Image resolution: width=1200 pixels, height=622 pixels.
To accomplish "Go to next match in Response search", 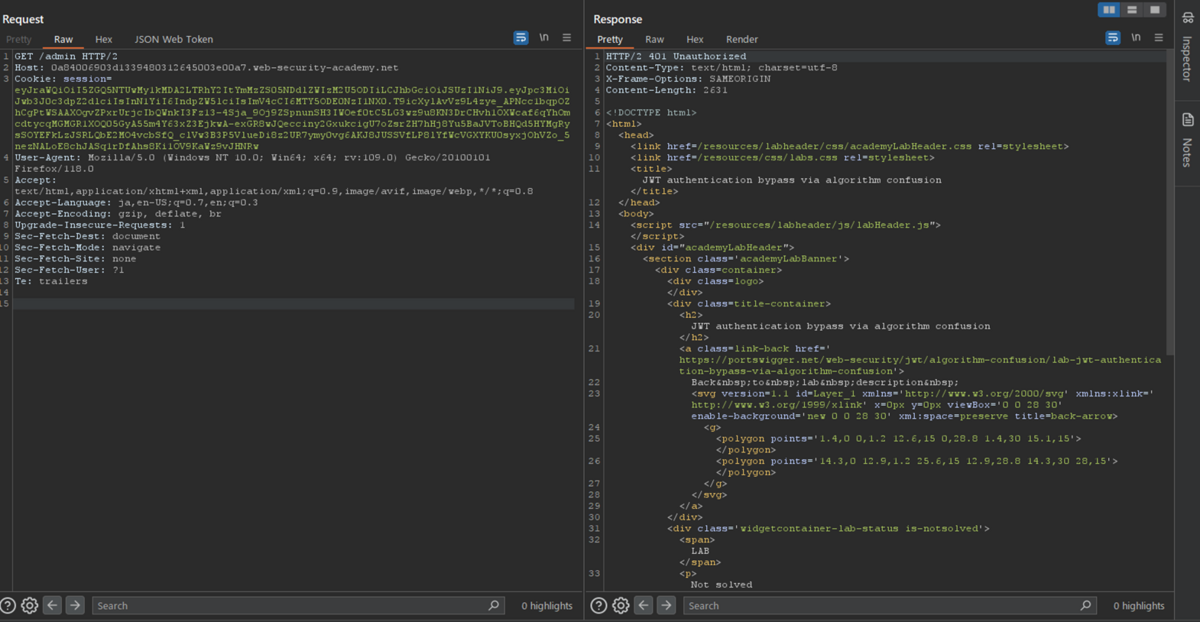I will point(666,605).
